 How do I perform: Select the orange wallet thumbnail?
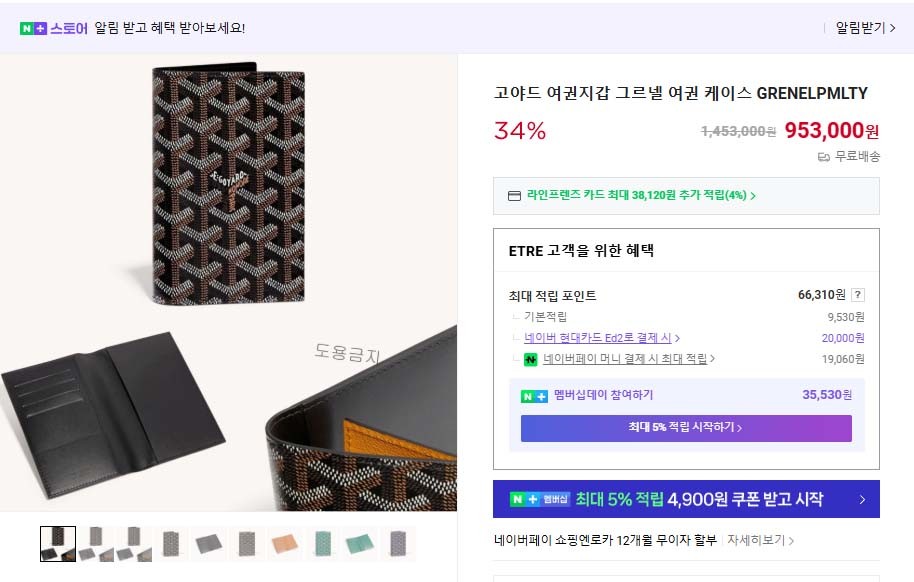click(x=284, y=544)
